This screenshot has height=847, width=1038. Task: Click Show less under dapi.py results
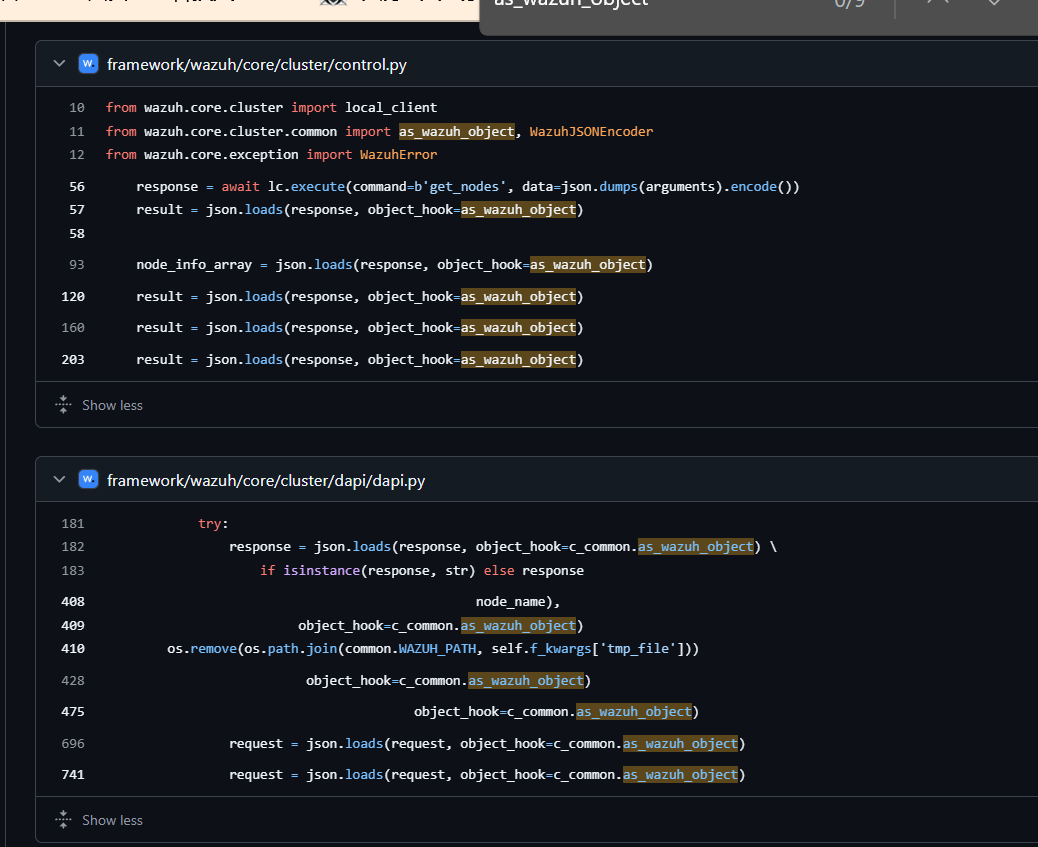point(112,820)
